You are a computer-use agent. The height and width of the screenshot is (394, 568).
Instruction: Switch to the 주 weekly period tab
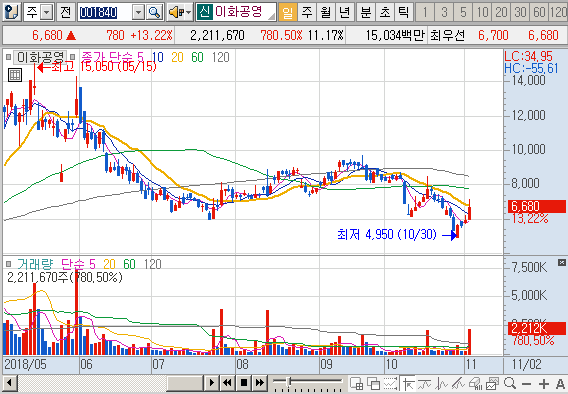coord(307,12)
